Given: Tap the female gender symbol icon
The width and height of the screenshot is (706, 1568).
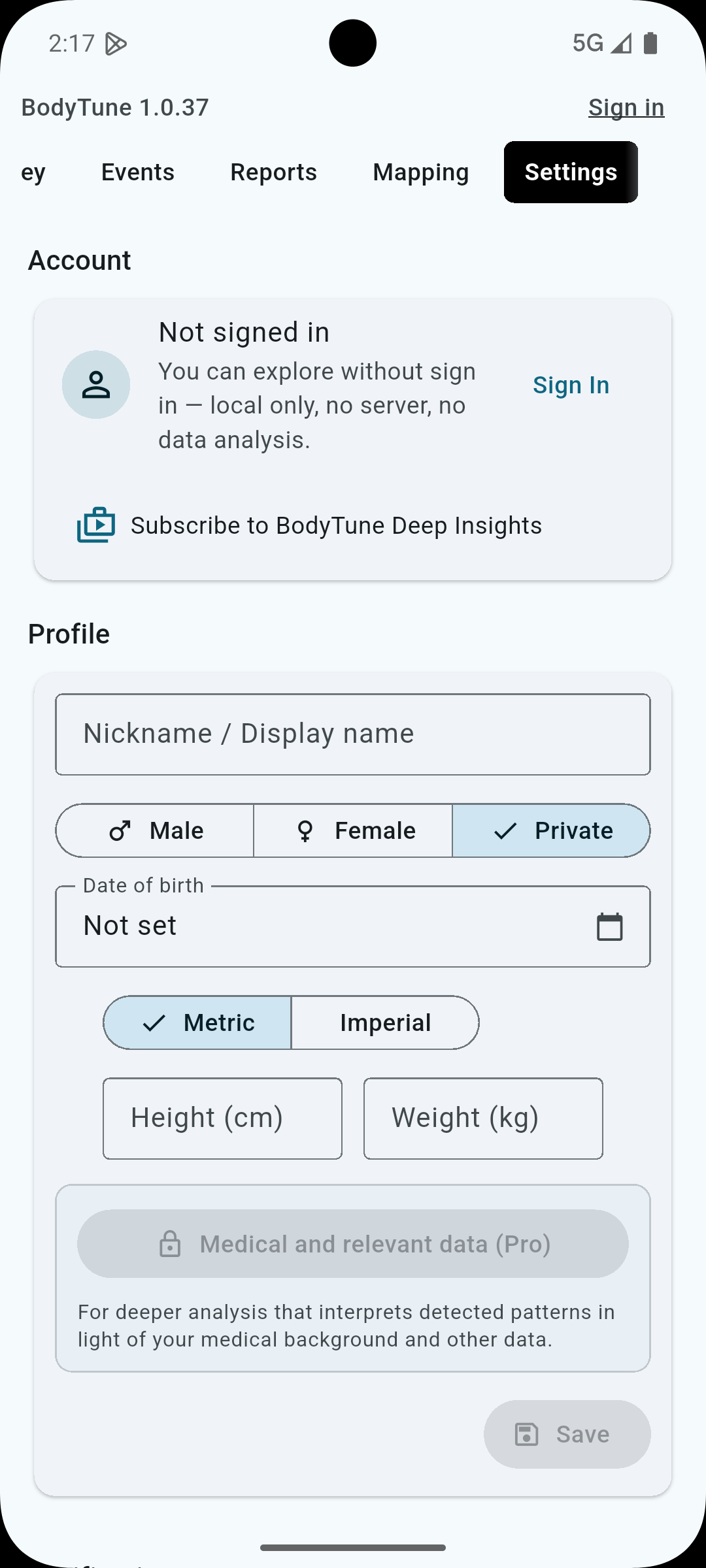Looking at the screenshot, I should (305, 831).
